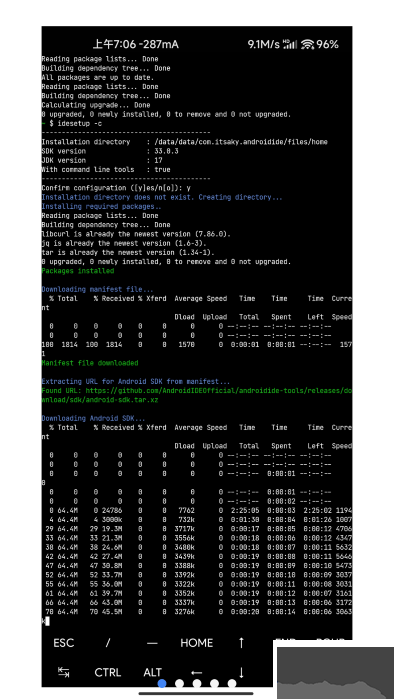
Task: Tap the terminal cursor at the prompt
Action: tap(47, 621)
